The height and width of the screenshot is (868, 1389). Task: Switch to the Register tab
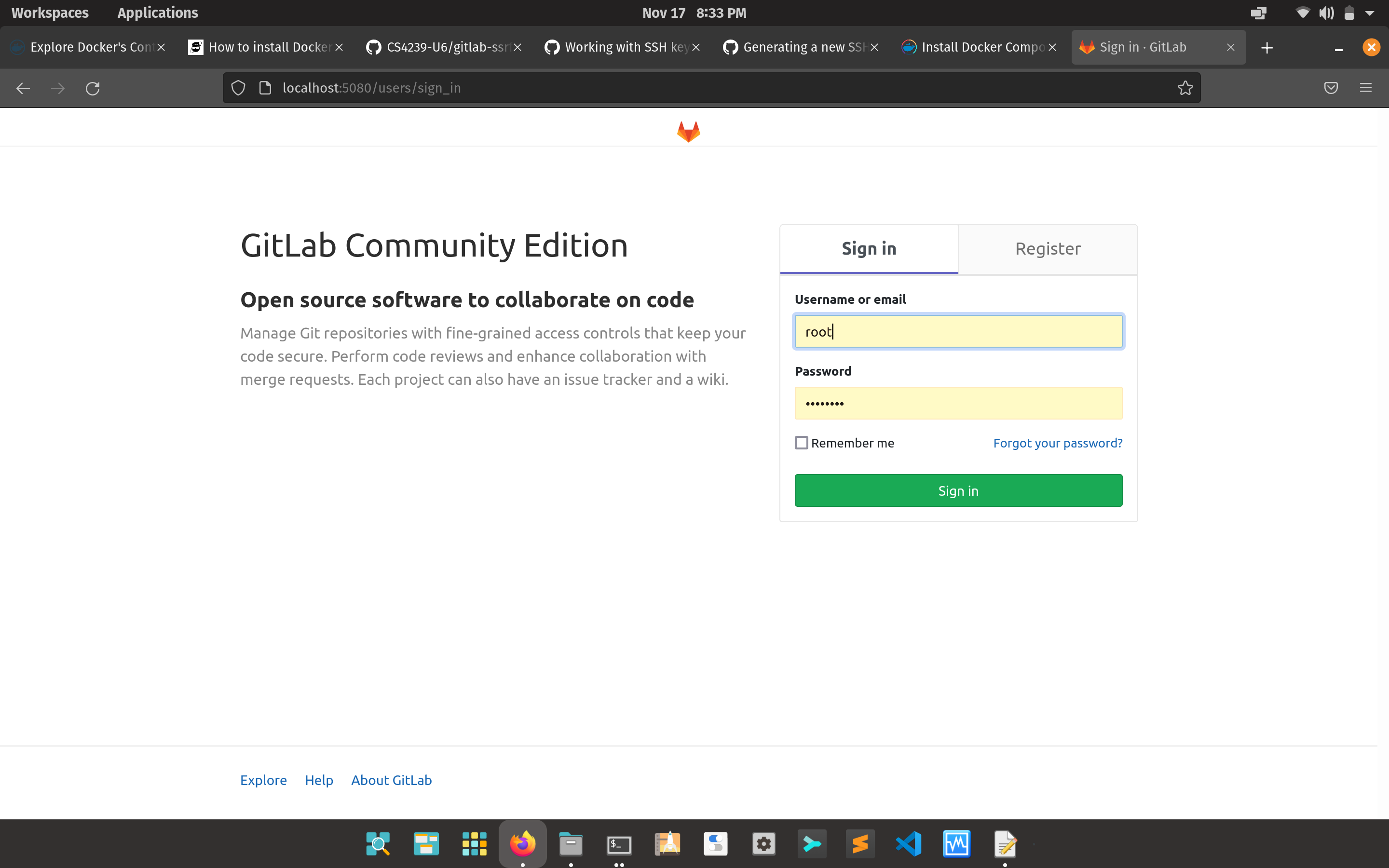coord(1048,248)
